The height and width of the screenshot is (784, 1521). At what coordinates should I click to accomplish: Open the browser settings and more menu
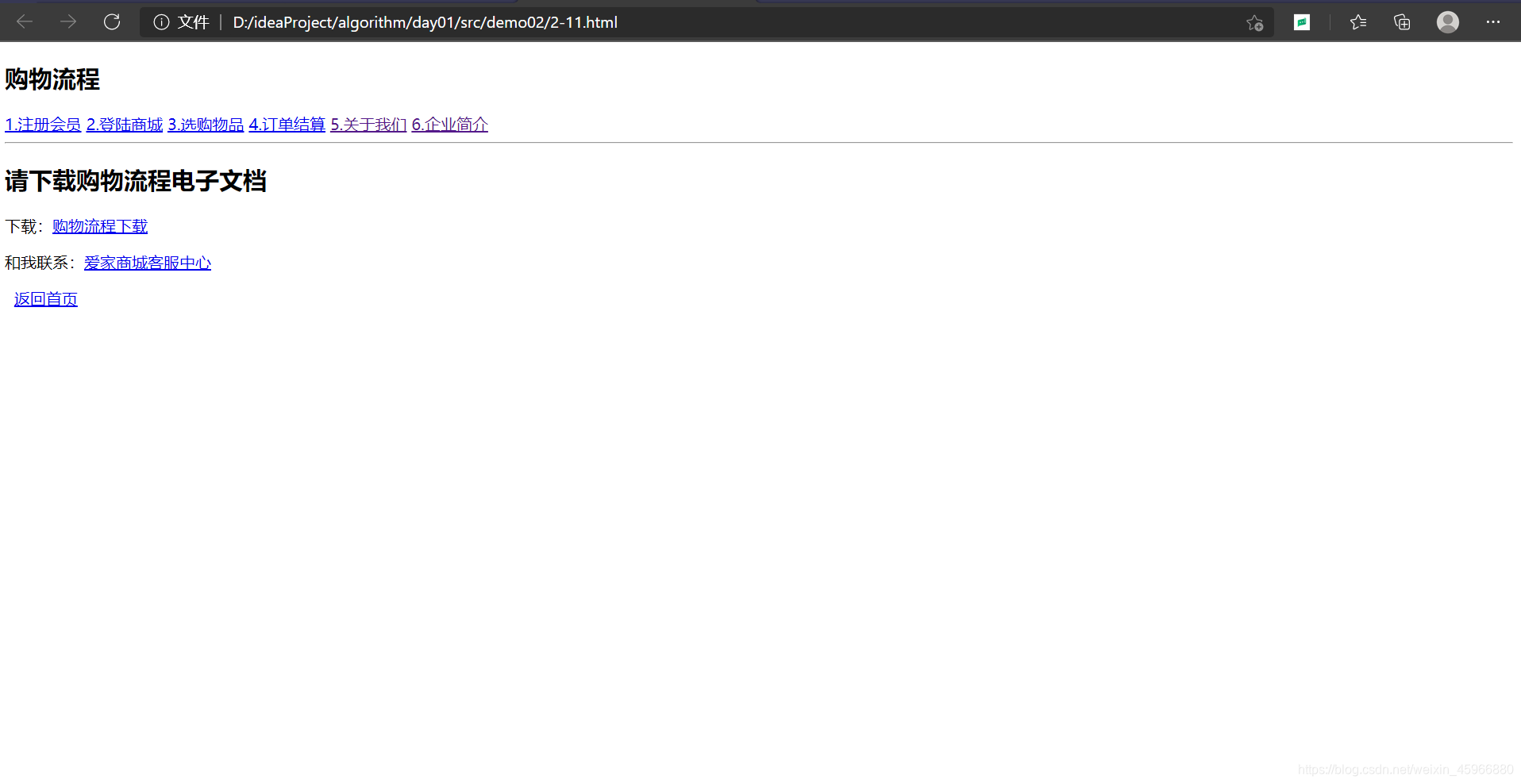(x=1493, y=22)
